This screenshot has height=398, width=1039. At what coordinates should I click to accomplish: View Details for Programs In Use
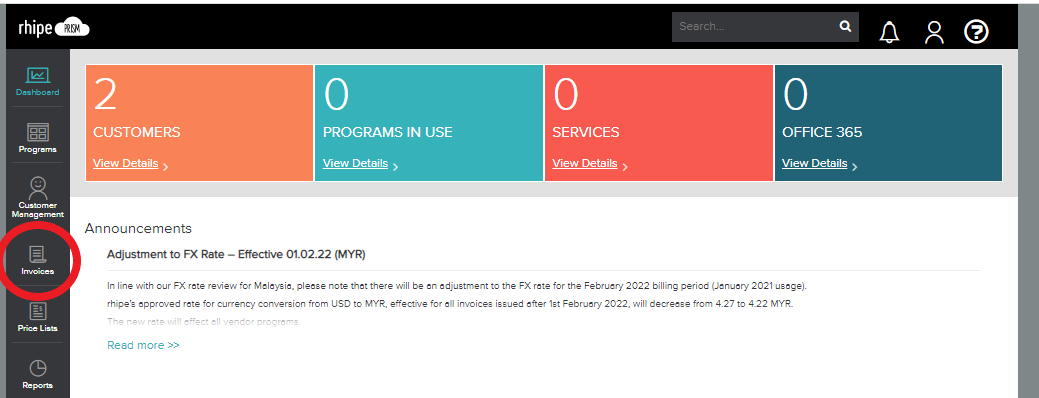click(x=355, y=163)
